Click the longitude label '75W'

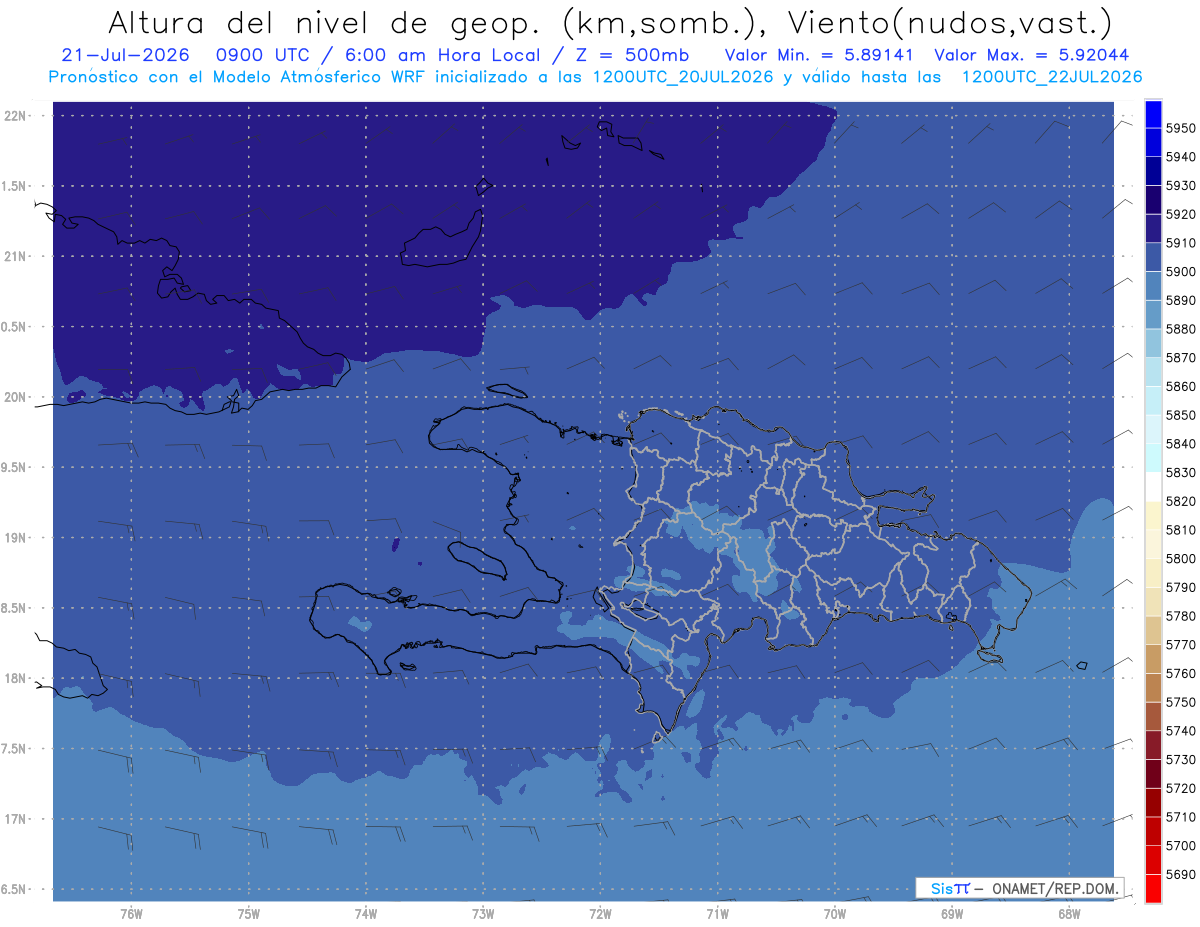[x=249, y=913]
